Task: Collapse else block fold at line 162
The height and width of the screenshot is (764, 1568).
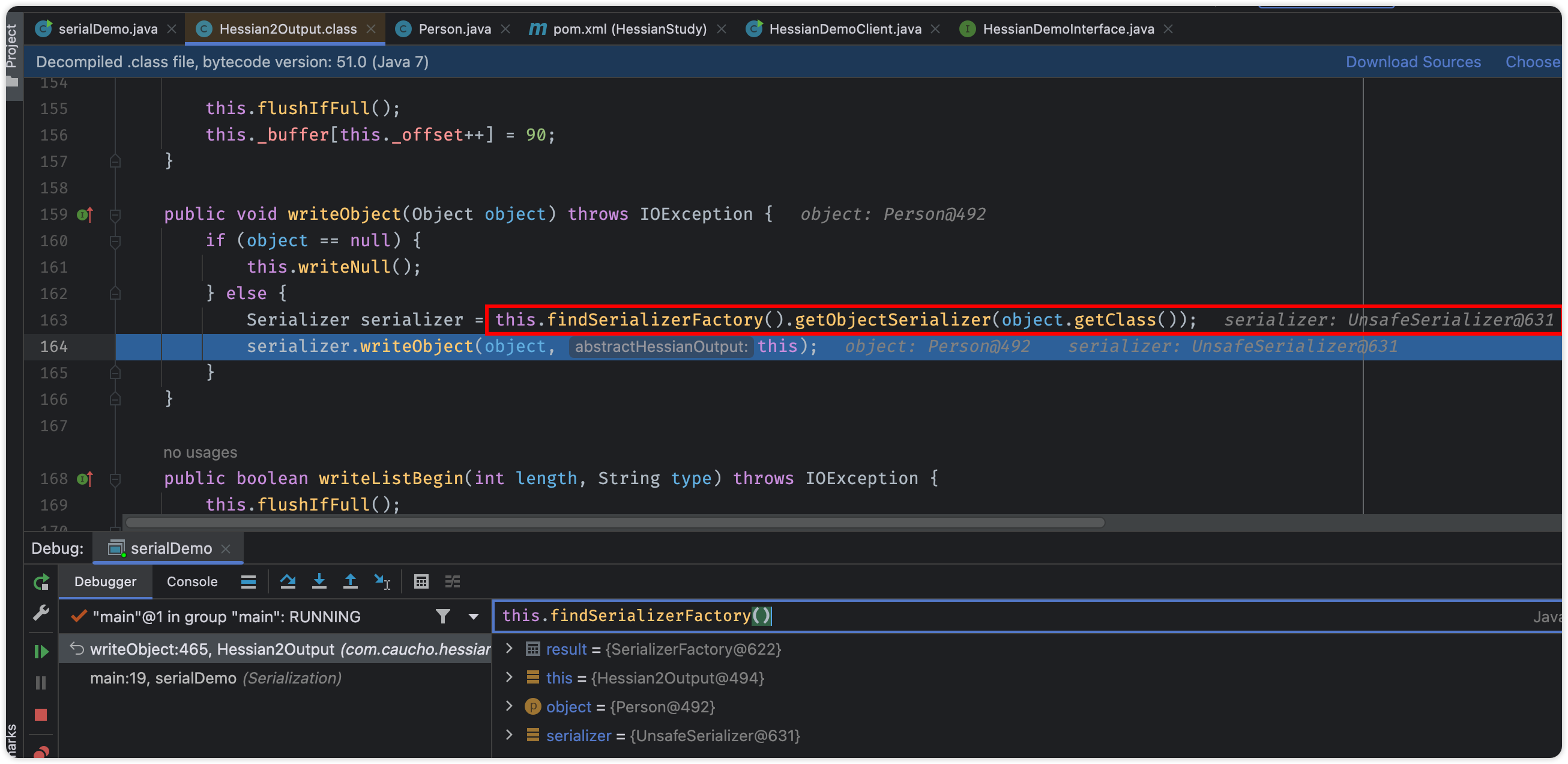Action: tap(115, 294)
